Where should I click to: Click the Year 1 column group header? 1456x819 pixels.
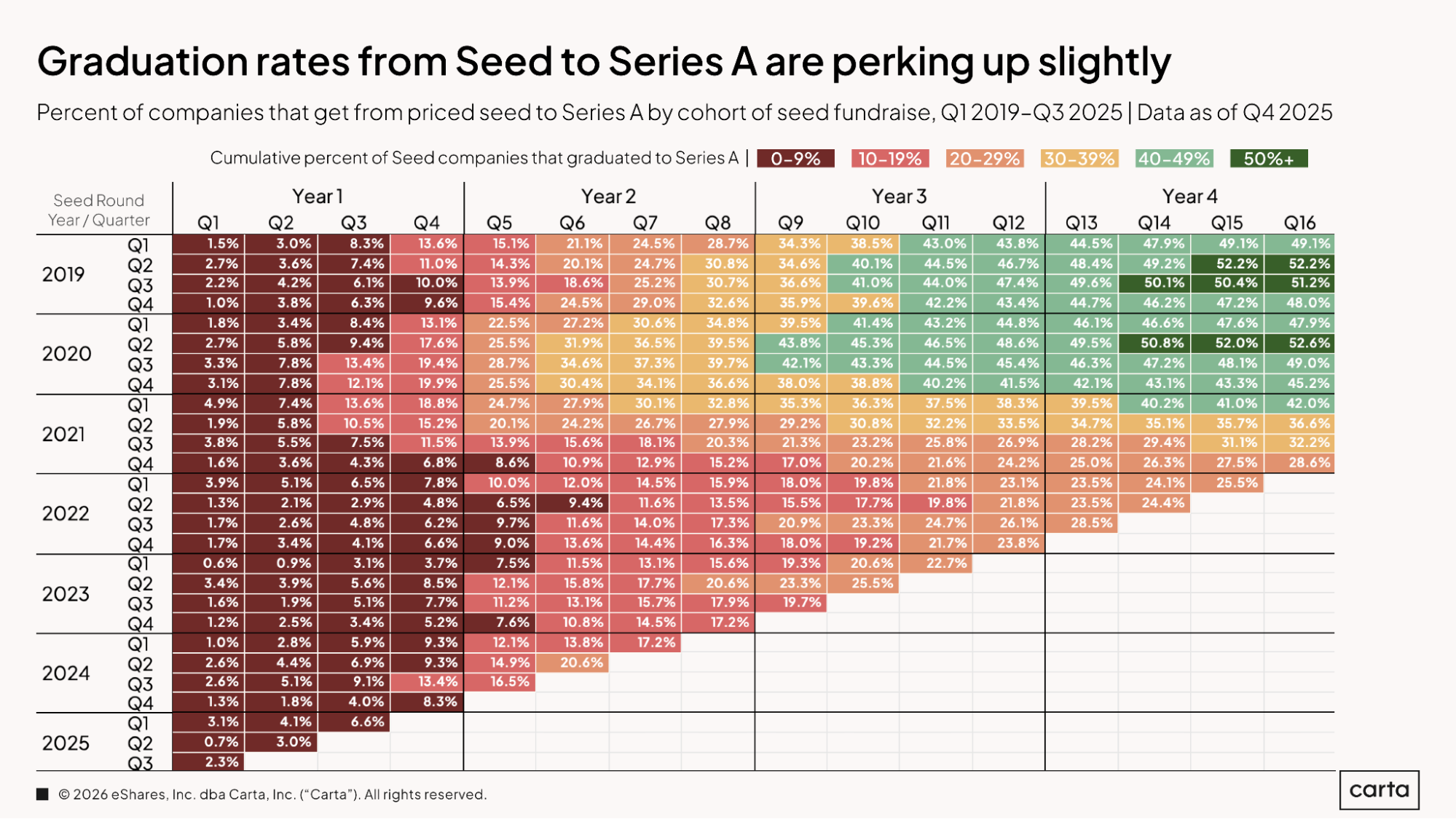[318, 197]
